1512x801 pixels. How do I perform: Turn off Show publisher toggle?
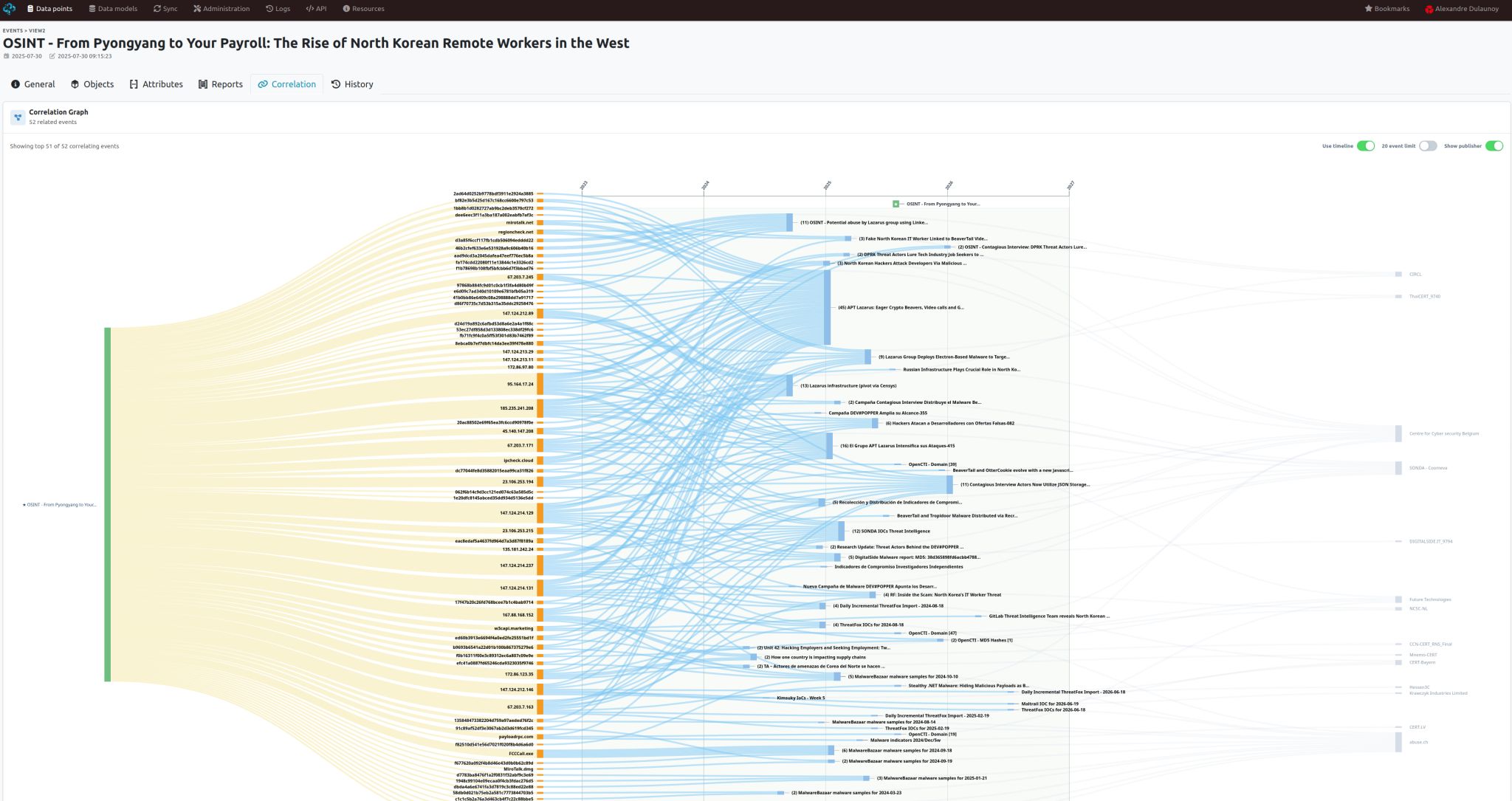[1494, 146]
